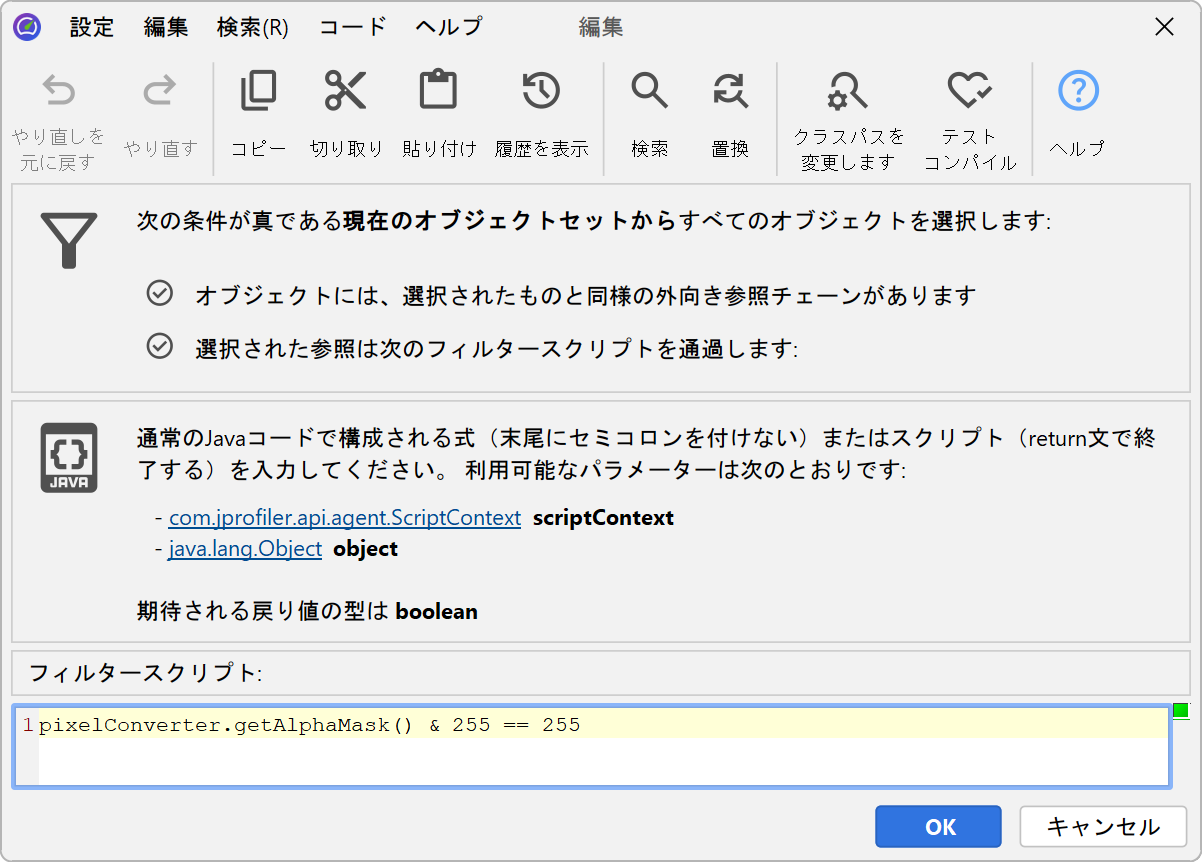This screenshot has height=862, width=1202.
Task: Click the 置換 replace icon
Action: (x=730, y=92)
